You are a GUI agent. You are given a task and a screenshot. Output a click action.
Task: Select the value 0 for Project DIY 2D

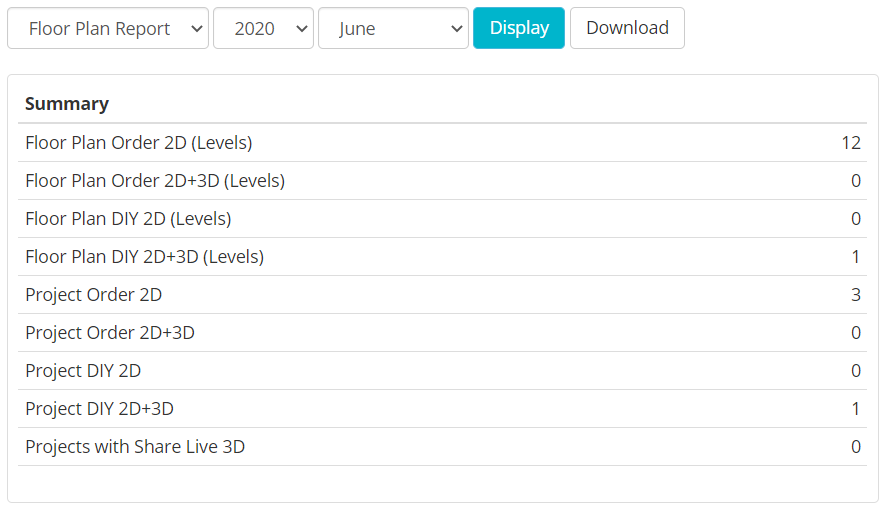point(856,371)
